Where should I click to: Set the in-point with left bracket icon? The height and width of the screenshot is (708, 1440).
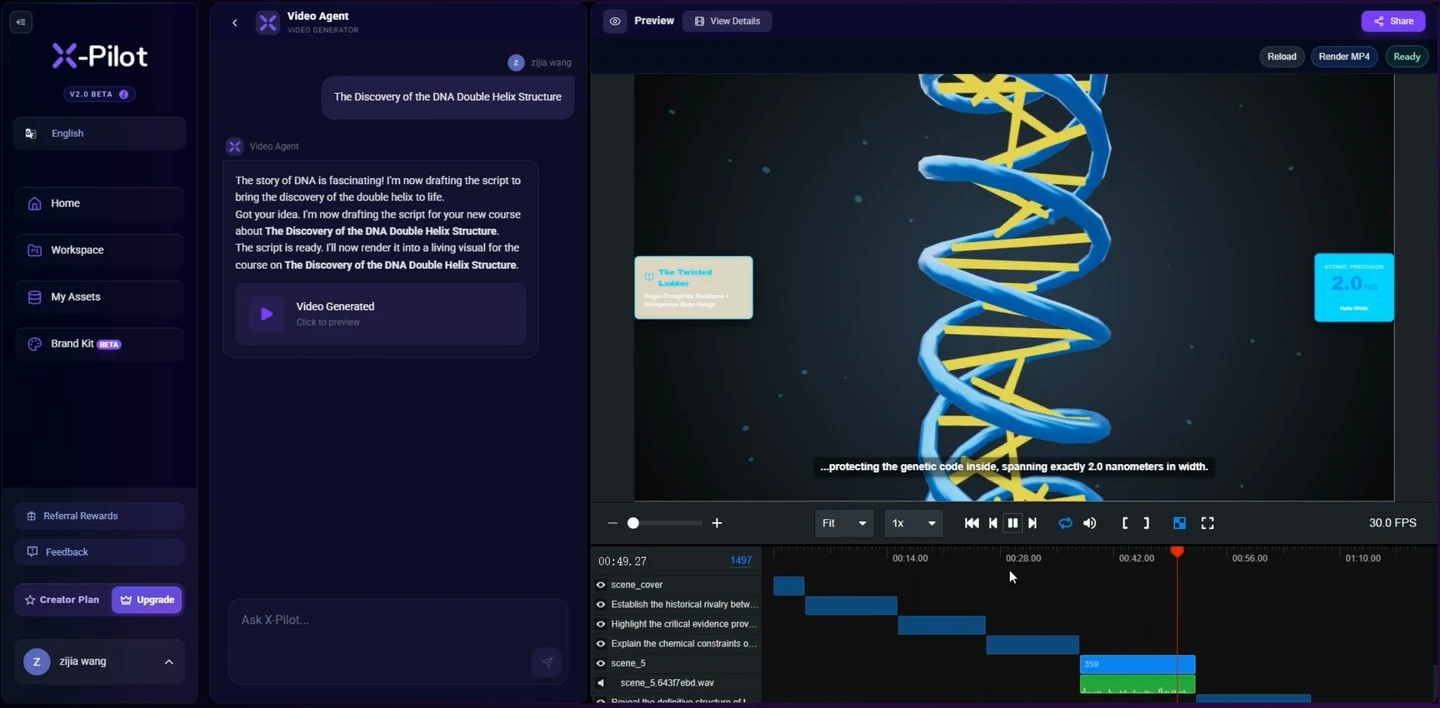(1125, 523)
